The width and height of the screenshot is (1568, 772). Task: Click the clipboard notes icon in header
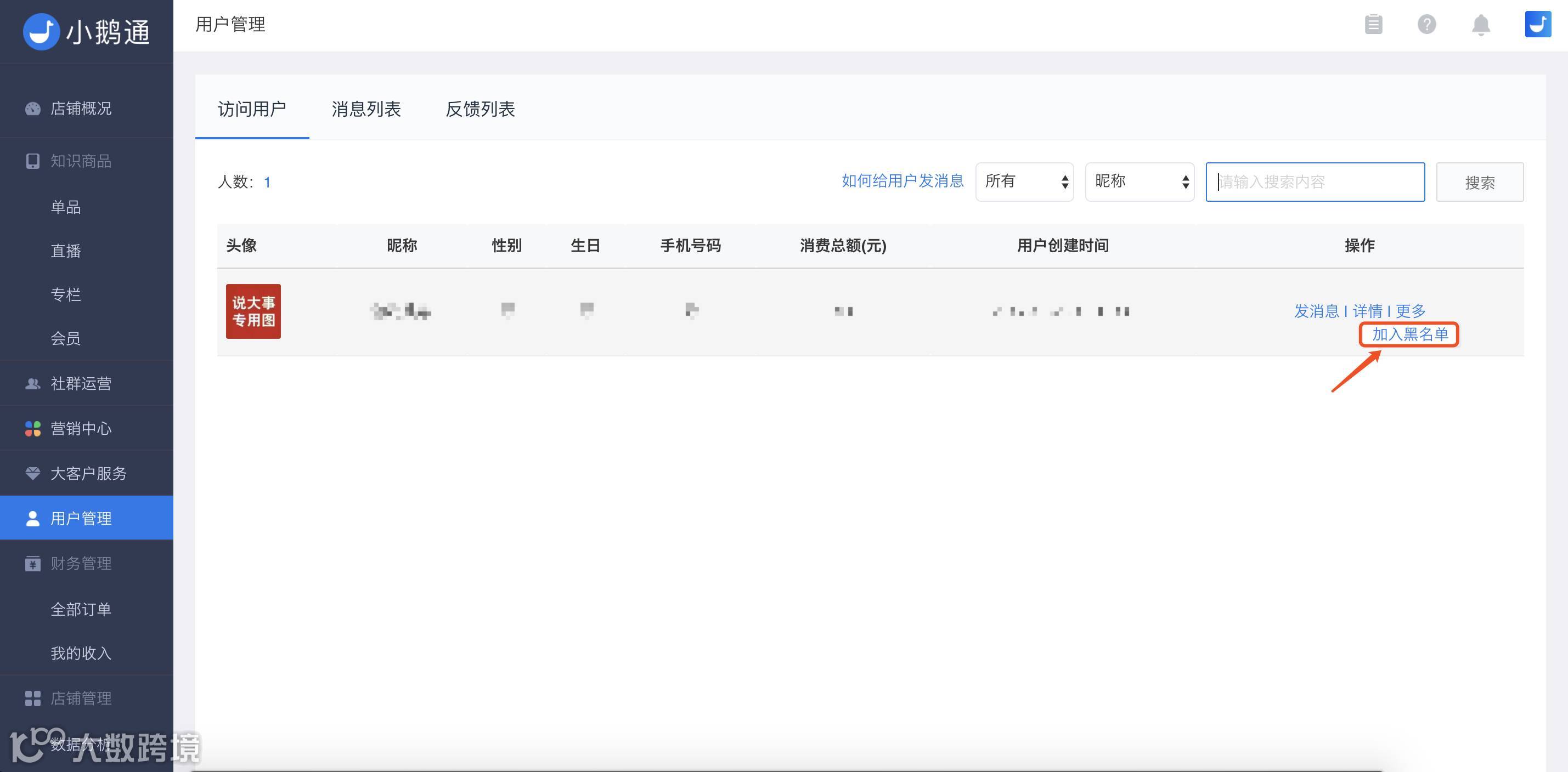pos(1373,25)
